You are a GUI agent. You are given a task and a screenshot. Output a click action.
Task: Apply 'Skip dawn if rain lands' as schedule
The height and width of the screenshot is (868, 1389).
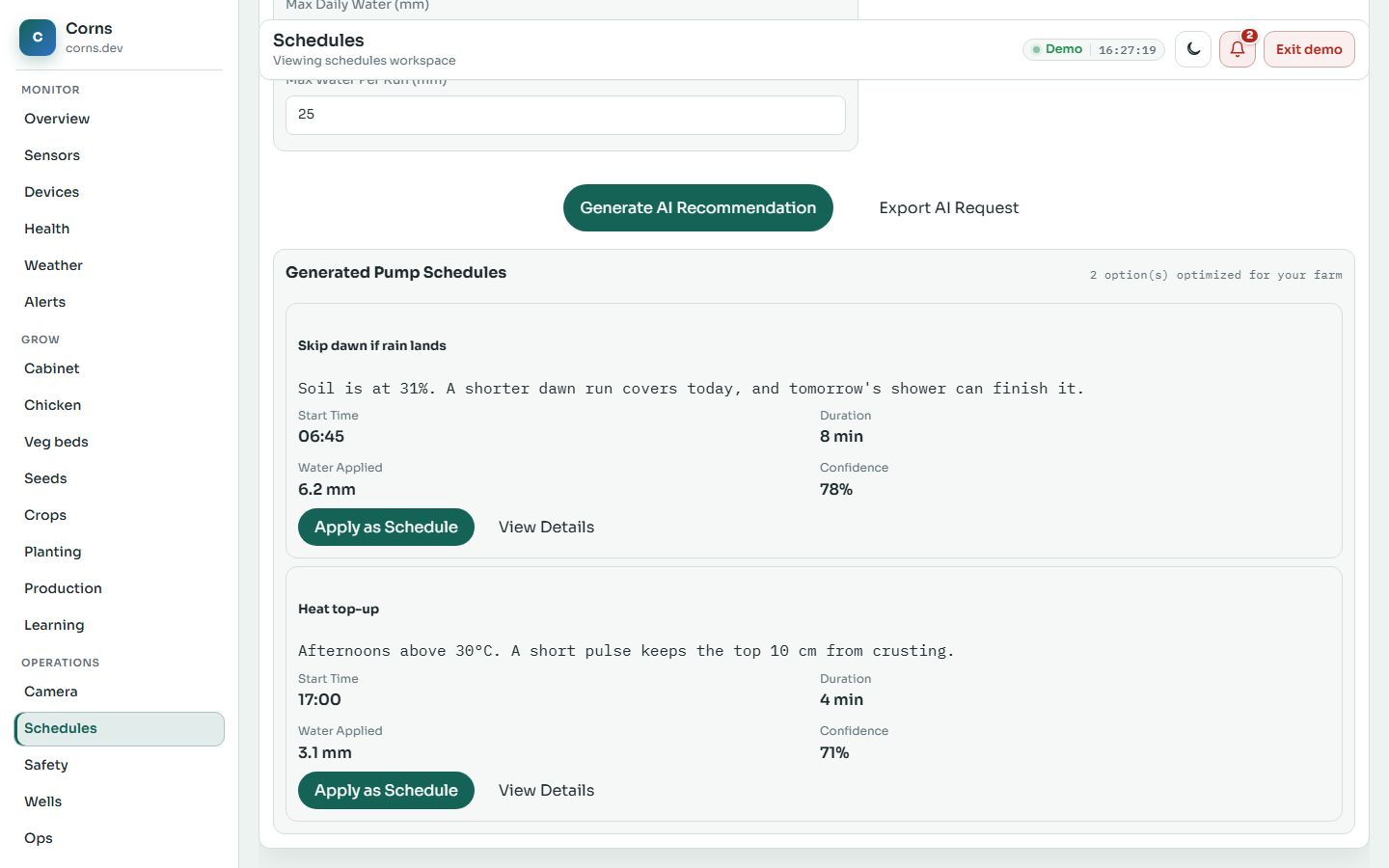tap(386, 527)
